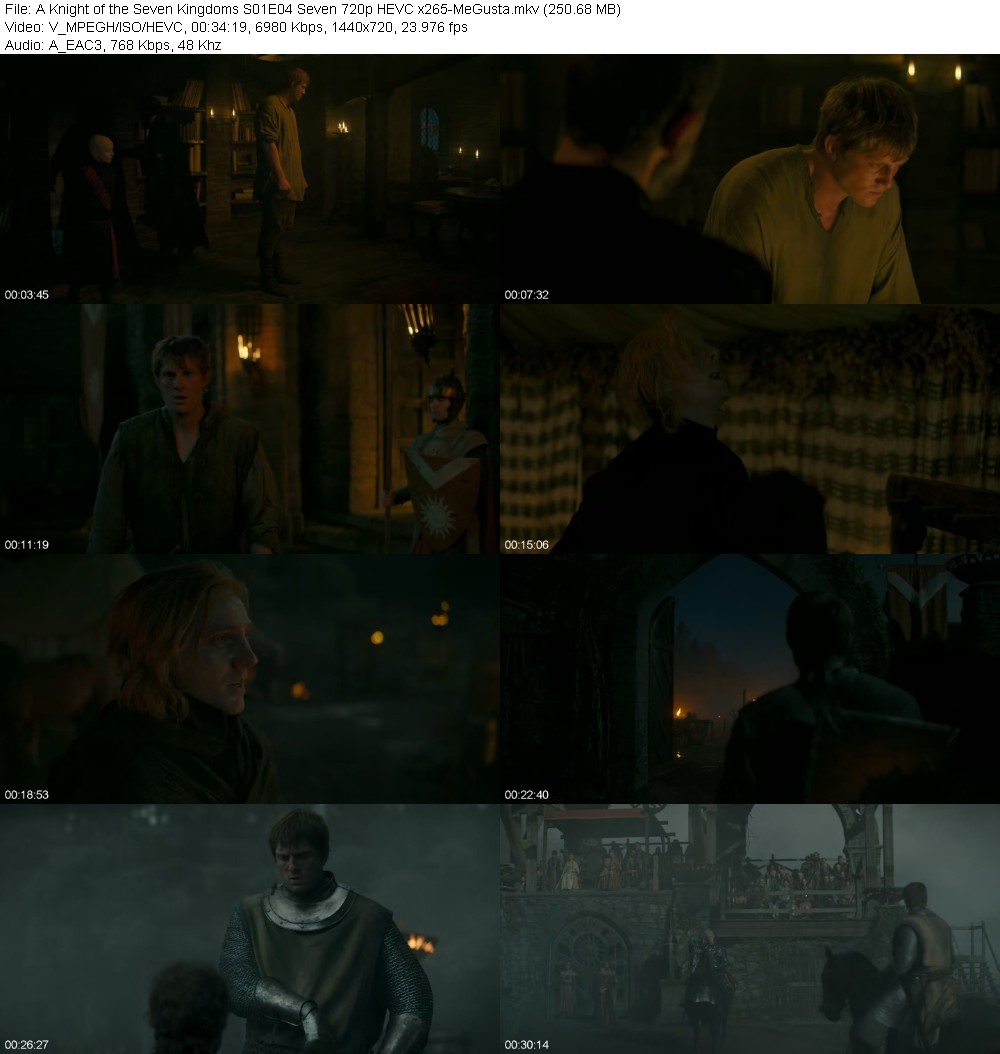Click the thumbnail frame stamped 00:30:14
This screenshot has width=1000, height=1054.
tap(750, 929)
